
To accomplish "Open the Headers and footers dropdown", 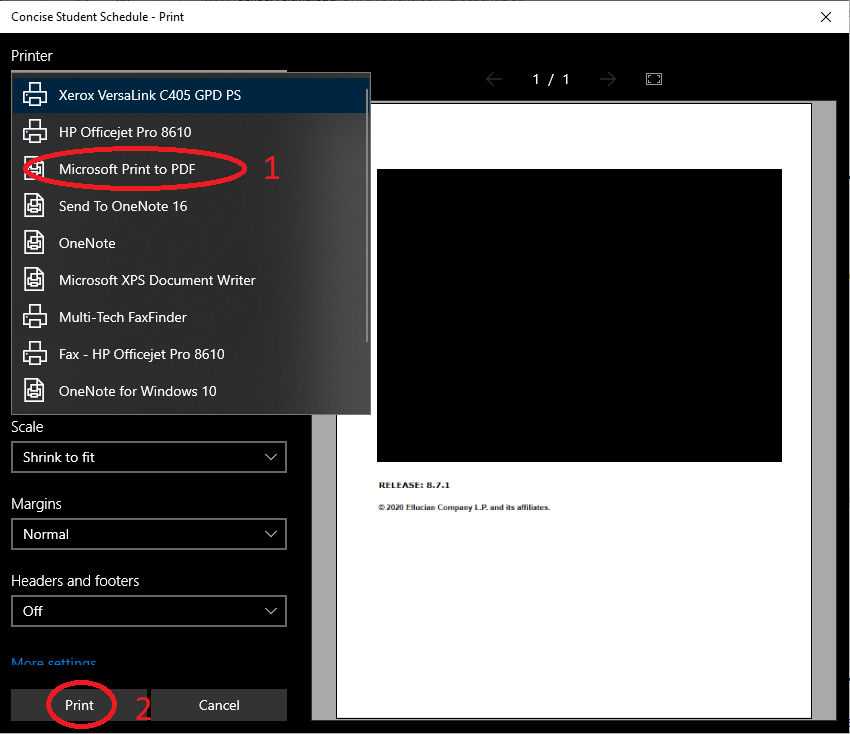I will [x=148, y=611].
